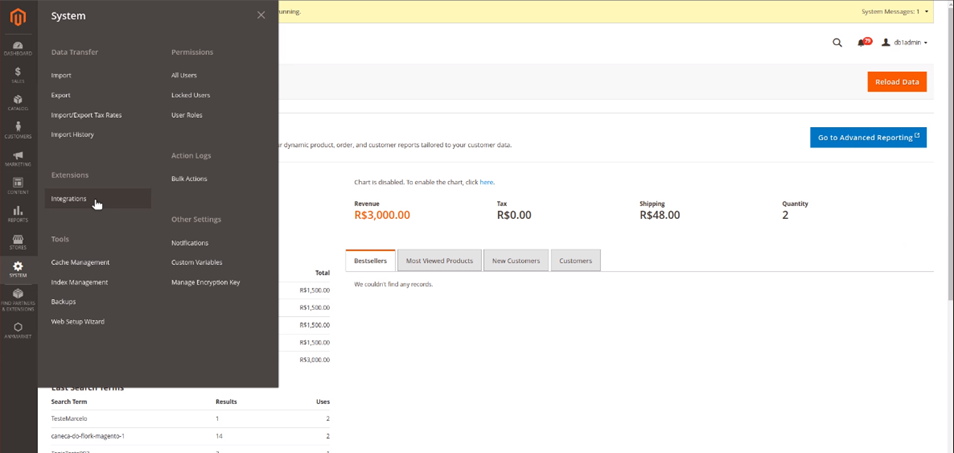Expand the db1admin account dropdown
The width and height of the screenshot is (954, 453).
tap(905, 43)
